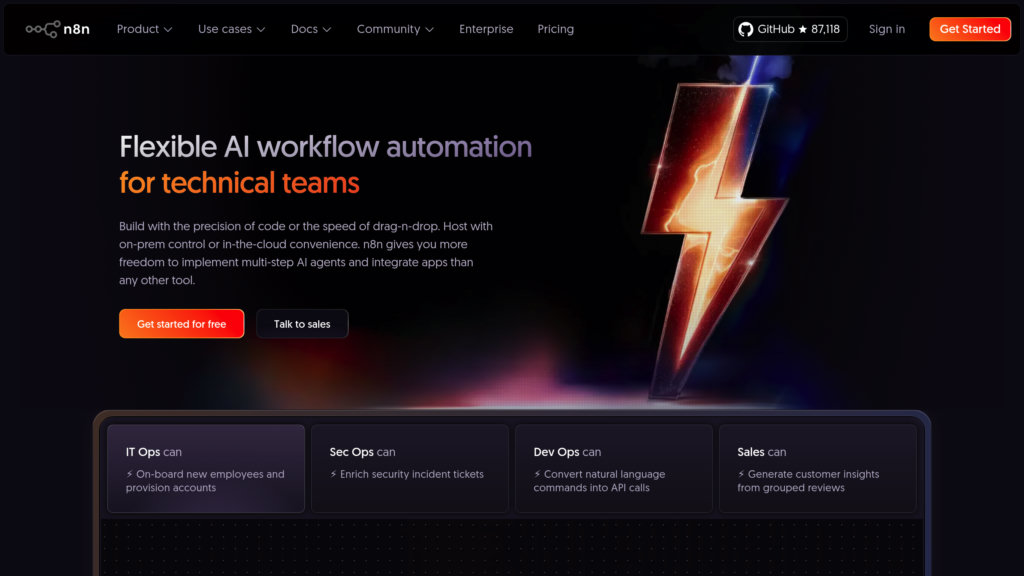Click the n8n logo icon
Viewport: 1024px width, 576px height.
pyautogui.click(x=43, y=29)
